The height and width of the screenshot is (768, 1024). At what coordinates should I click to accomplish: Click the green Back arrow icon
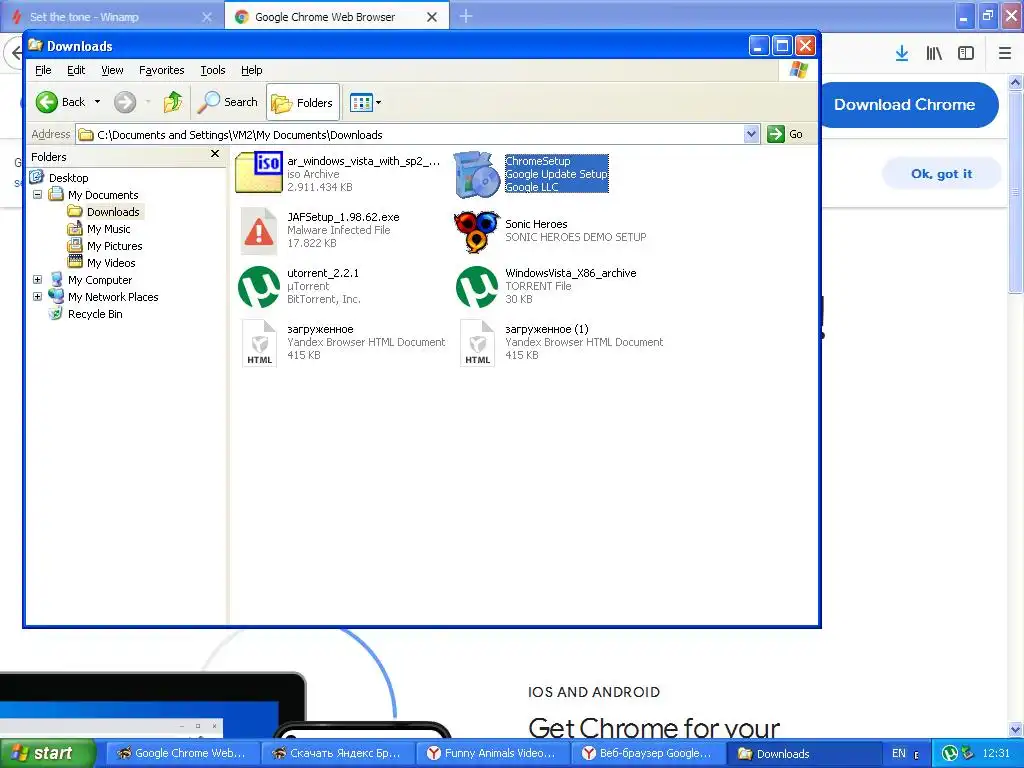click(46, 102)
